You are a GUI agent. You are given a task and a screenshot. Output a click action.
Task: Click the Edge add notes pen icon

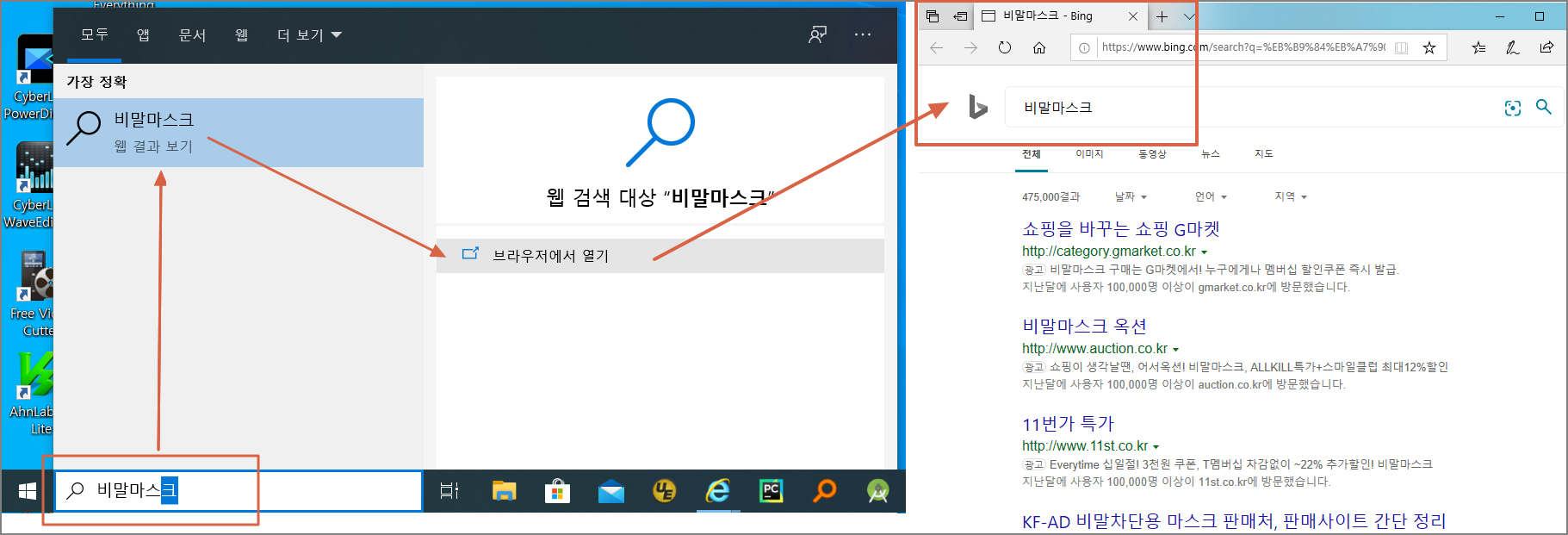1513,47
